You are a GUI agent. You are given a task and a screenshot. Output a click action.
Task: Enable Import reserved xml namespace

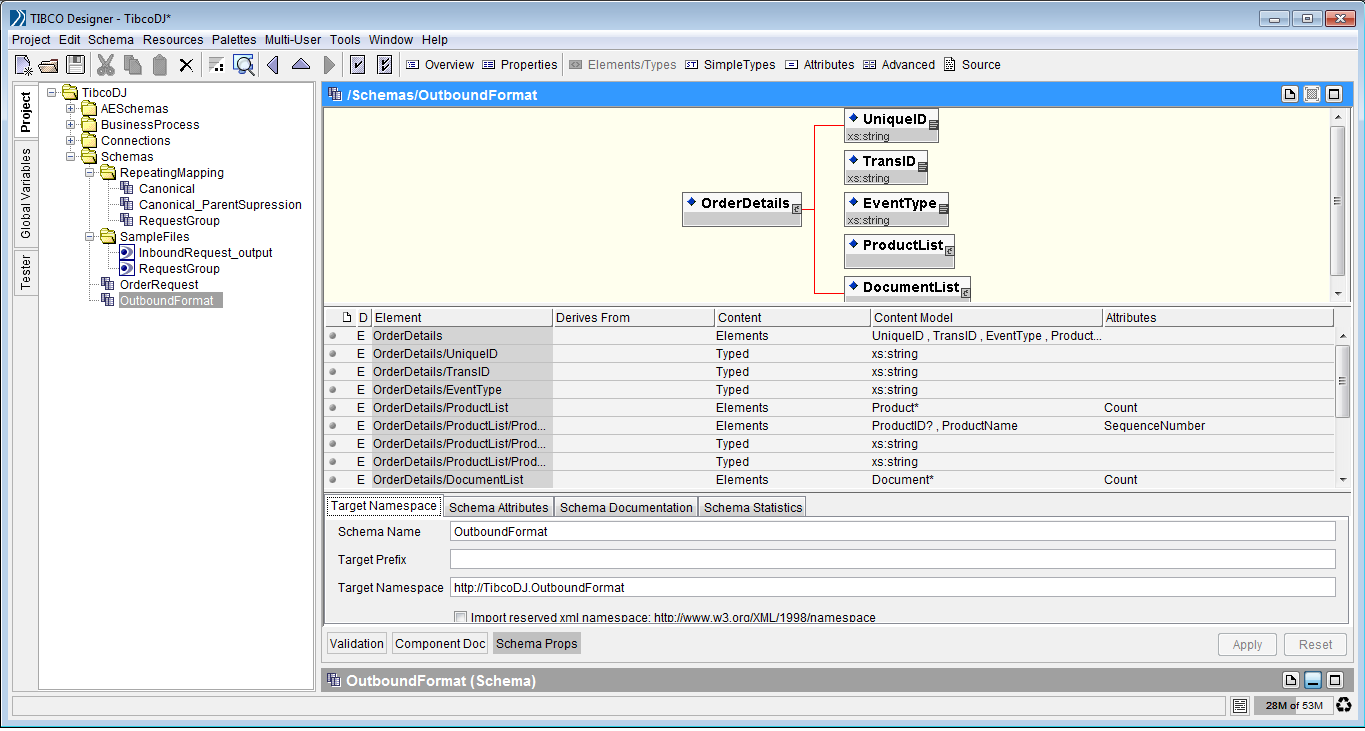pyautogui.click(x=460, y=617)
